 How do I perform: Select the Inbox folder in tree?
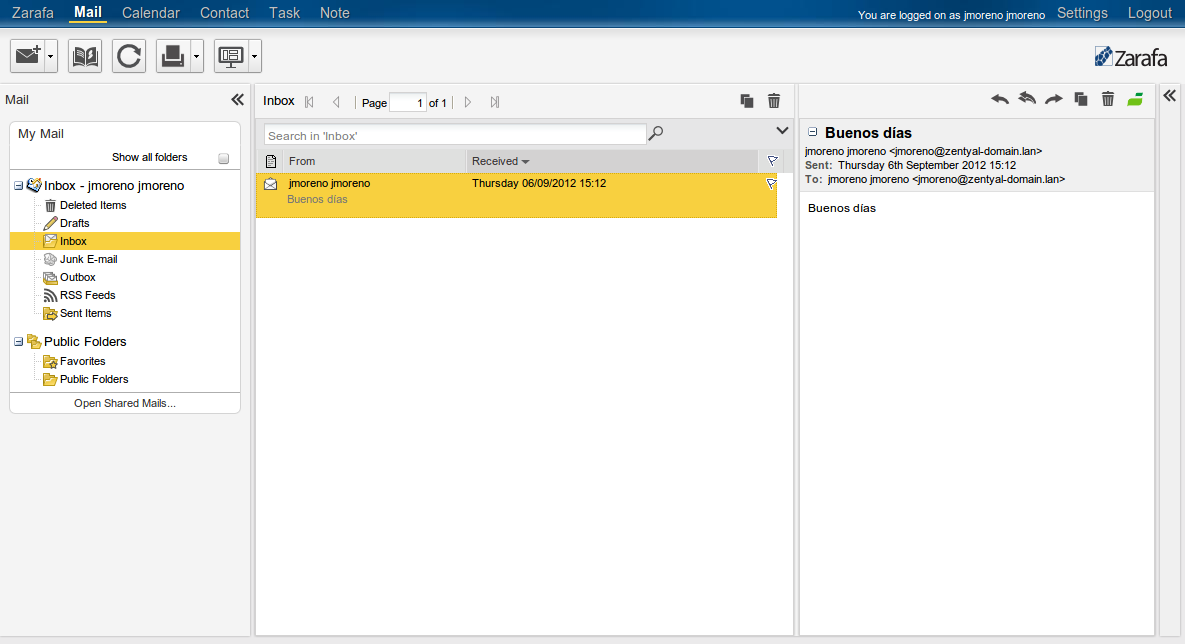point(125,241)
